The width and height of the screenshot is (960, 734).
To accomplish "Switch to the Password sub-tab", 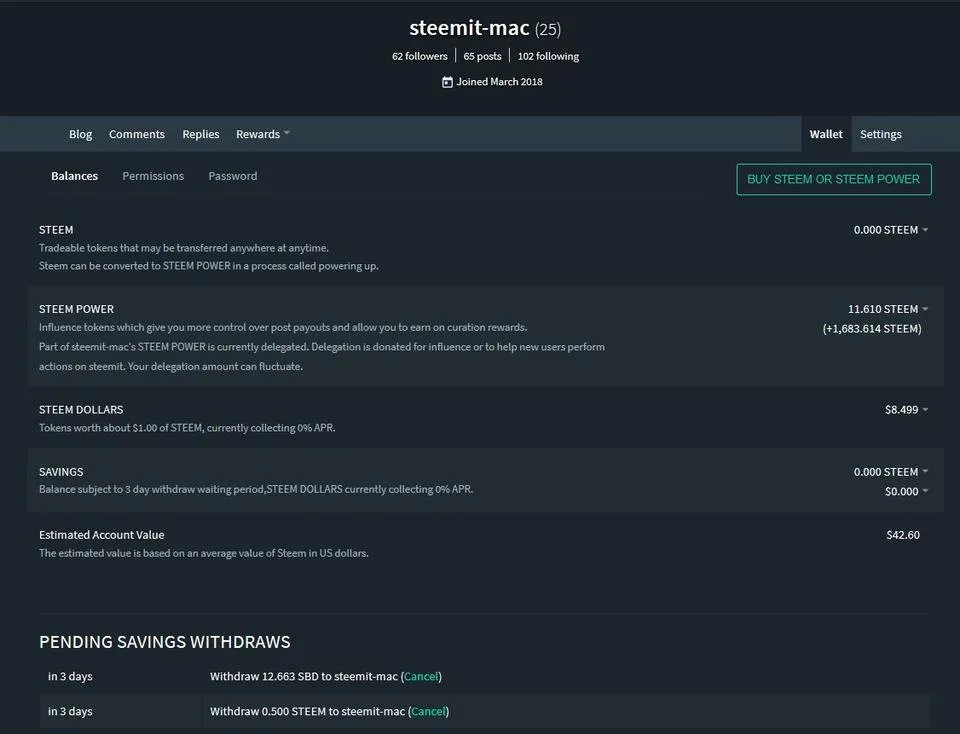I will click(x=233, y=176).
